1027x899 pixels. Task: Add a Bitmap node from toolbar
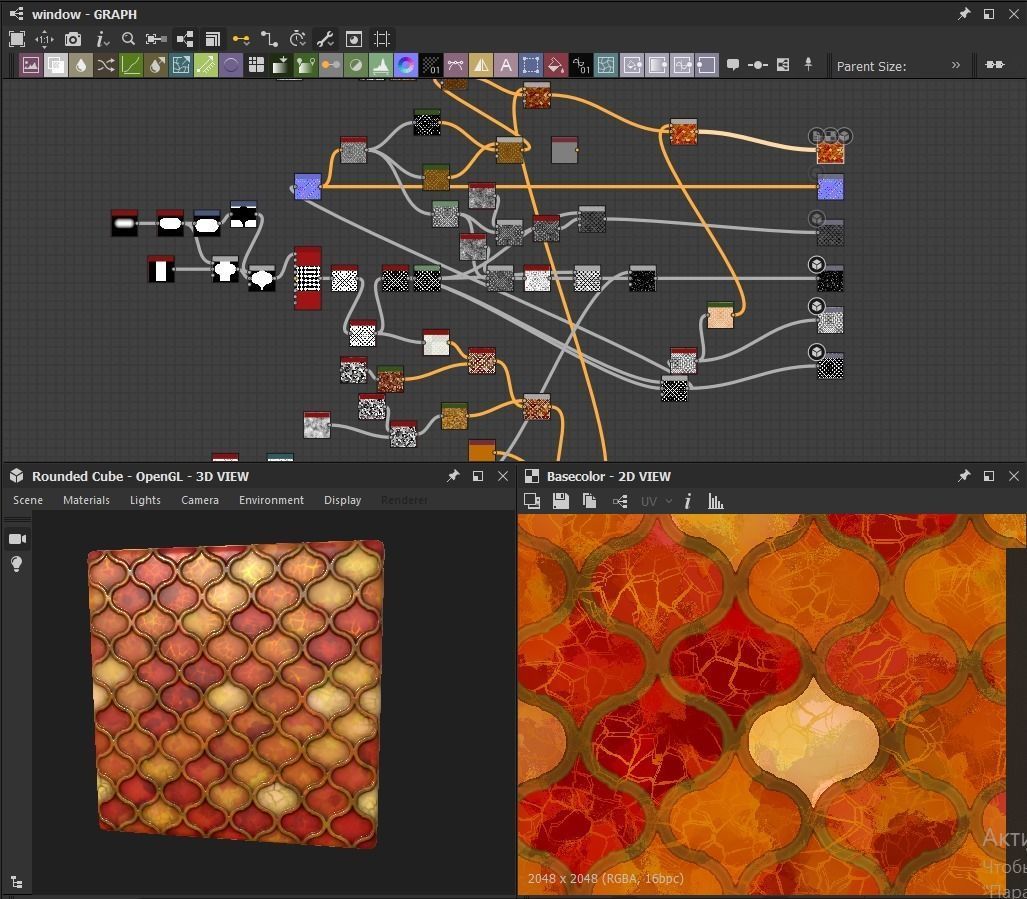coord(31,65)
